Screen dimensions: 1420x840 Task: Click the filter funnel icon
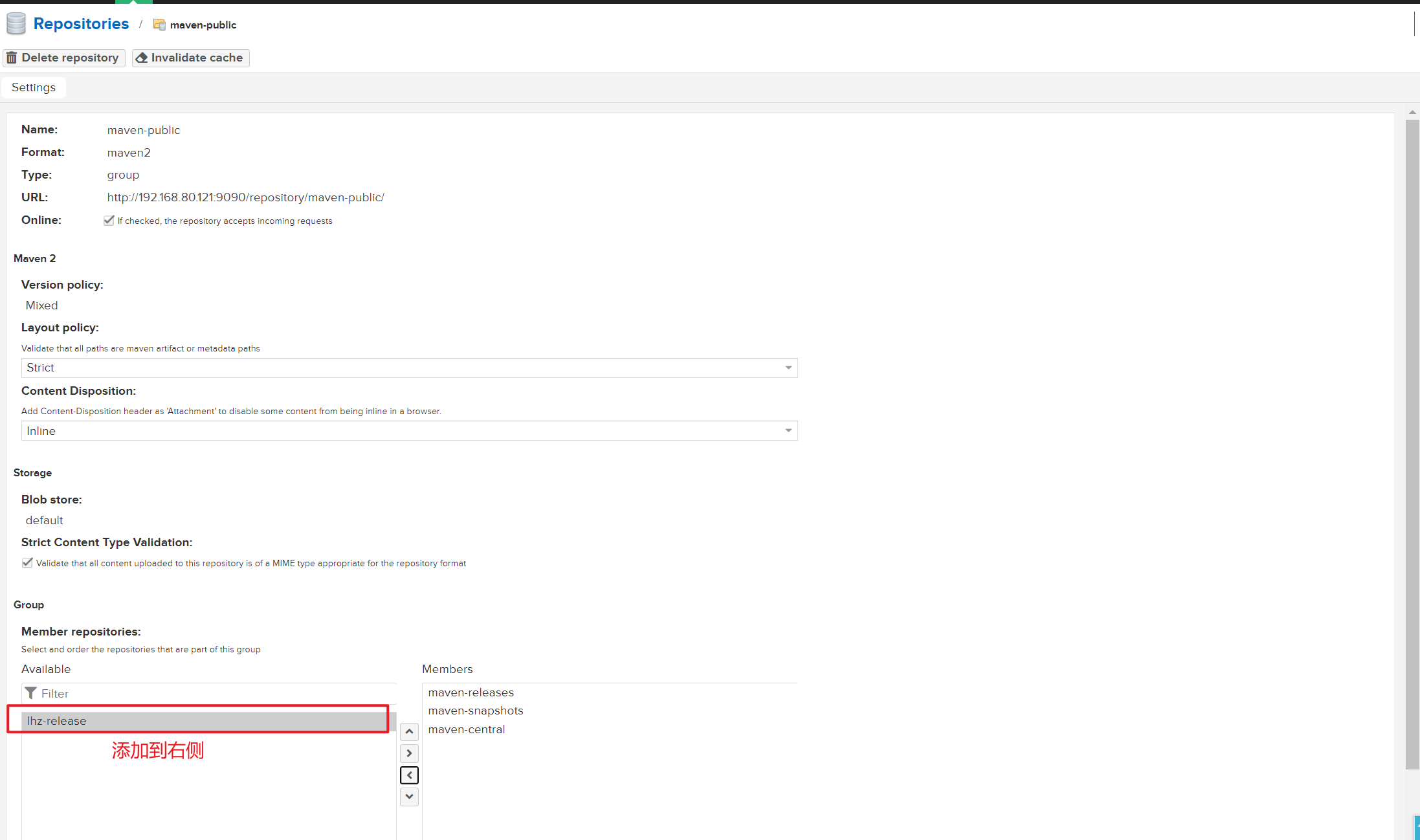(30, 694)
